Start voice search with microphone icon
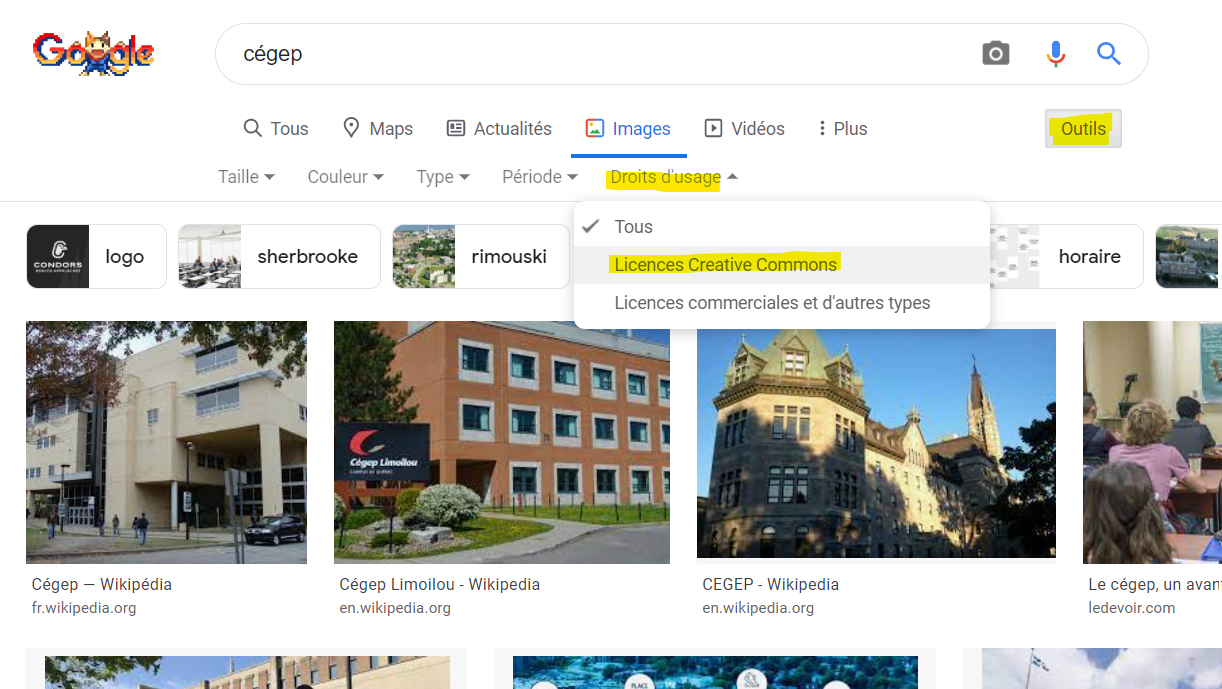Image resolution: width=1222 pixels, height=689 pixels. (1056, 53)
